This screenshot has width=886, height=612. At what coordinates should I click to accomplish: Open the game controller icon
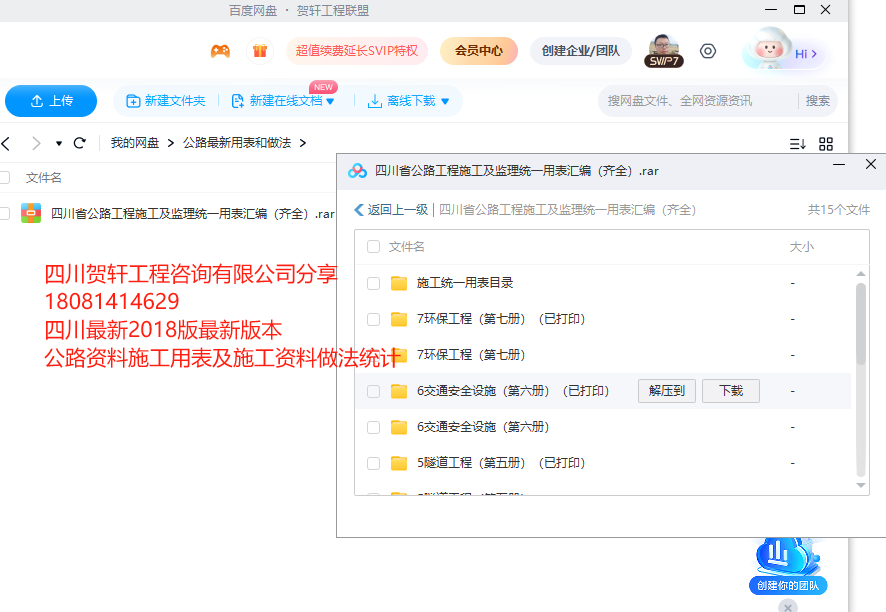[x=220, y=51]
